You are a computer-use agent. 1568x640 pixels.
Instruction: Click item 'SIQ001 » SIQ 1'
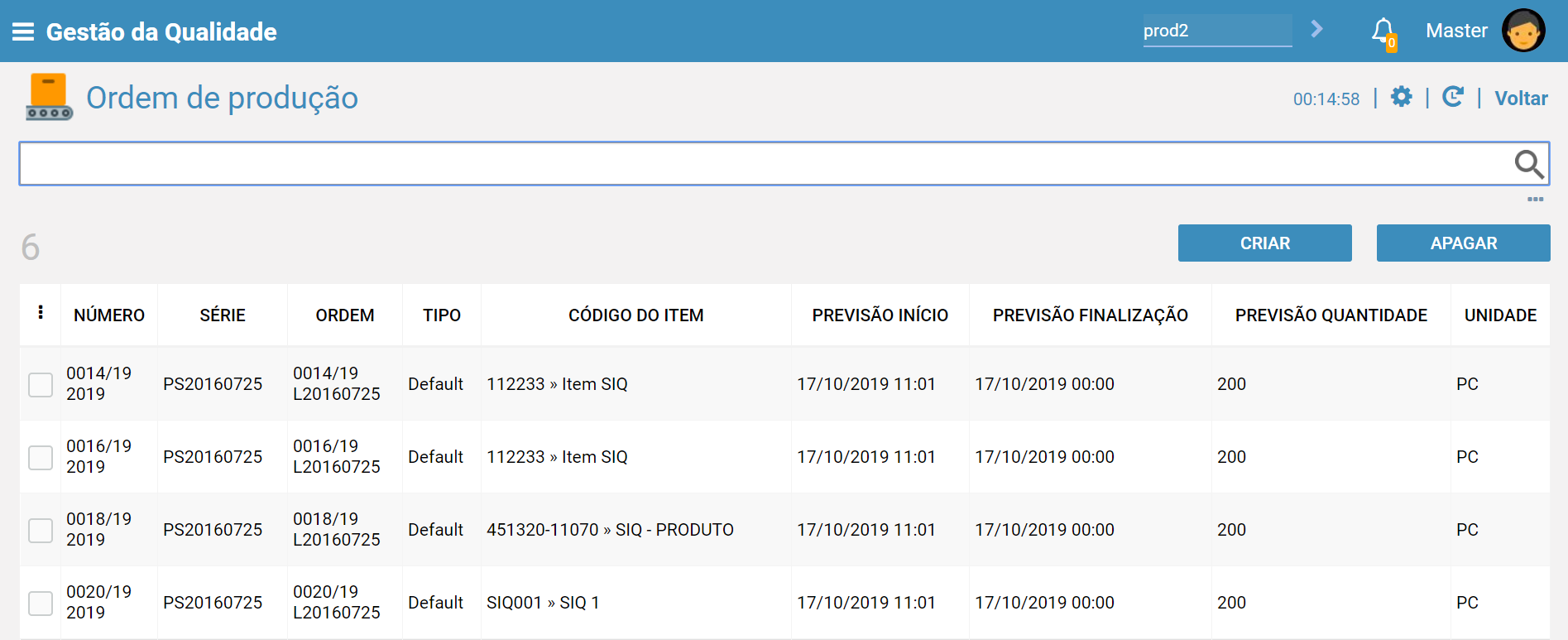(543, 603)
